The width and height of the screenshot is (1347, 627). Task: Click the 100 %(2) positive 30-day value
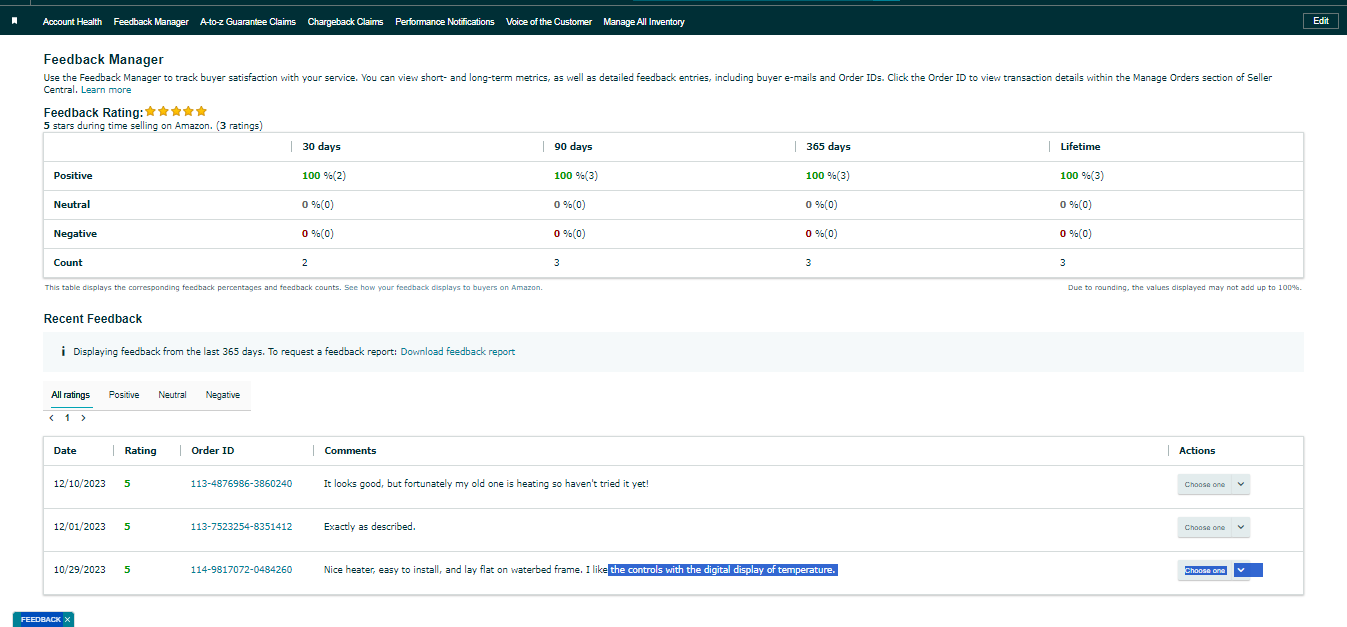click(x=324, y=176)
